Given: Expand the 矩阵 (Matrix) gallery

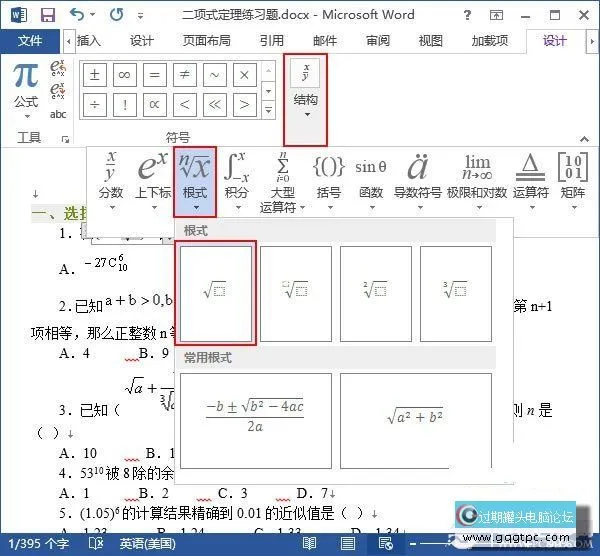Looking at the screenshot, I should point(572,182).
